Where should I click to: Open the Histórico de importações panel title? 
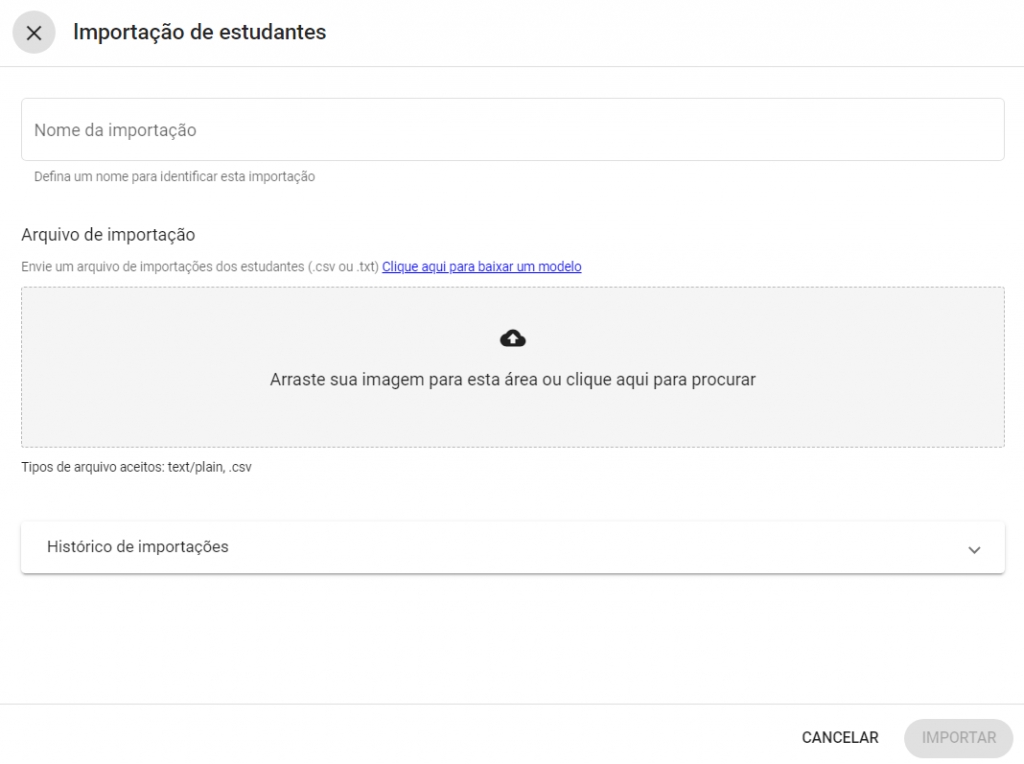(x=138, y=547)
